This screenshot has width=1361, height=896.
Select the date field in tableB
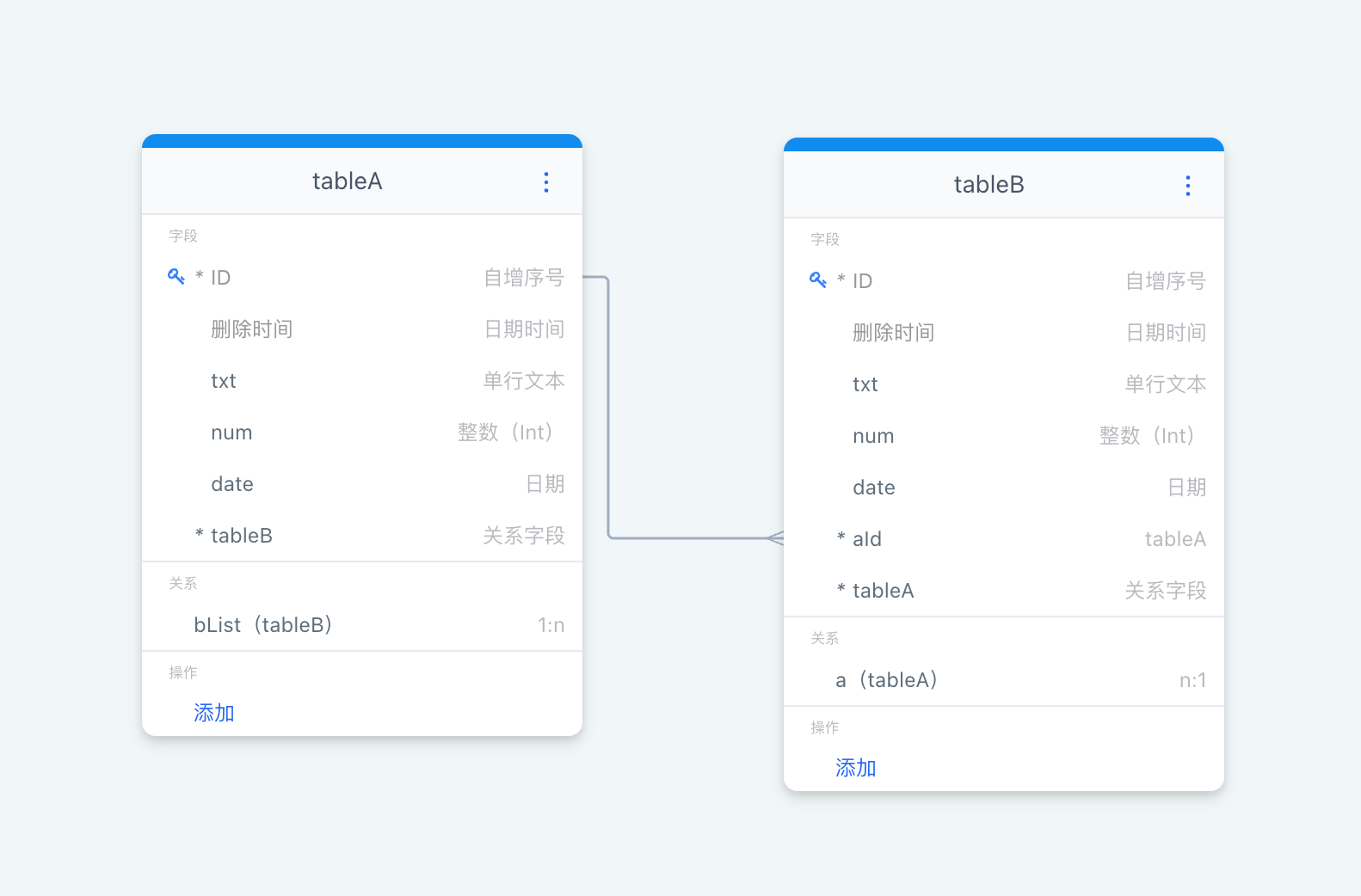pos(1004,488)
